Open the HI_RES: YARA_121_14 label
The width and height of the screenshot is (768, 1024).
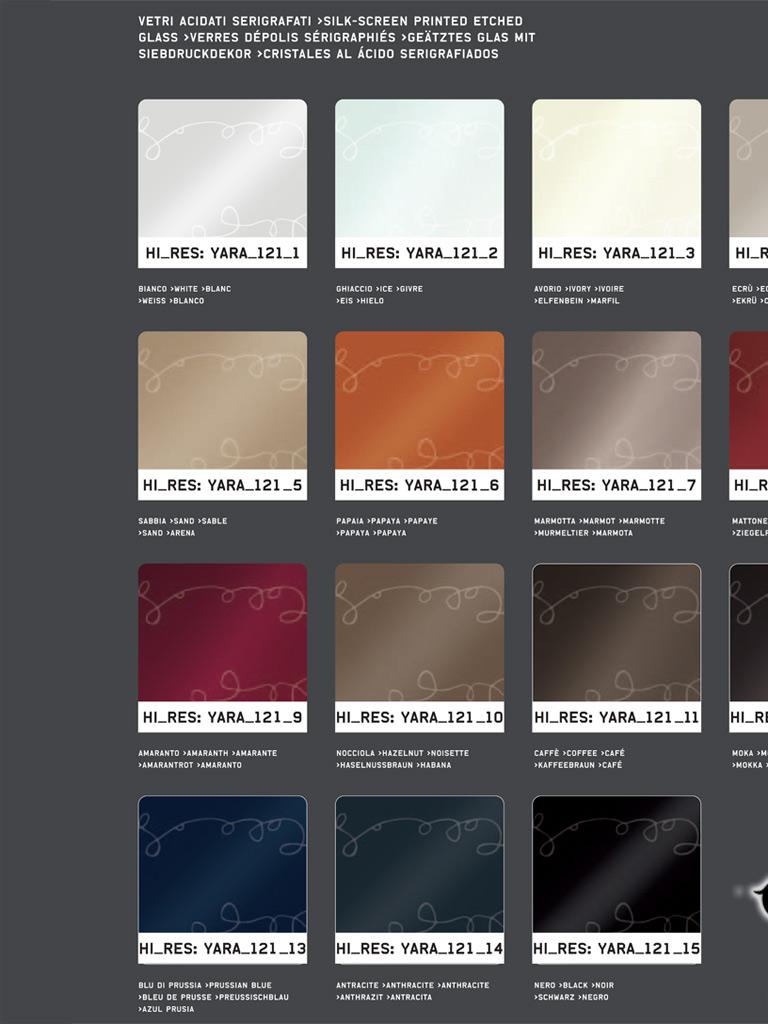point(419,948)
